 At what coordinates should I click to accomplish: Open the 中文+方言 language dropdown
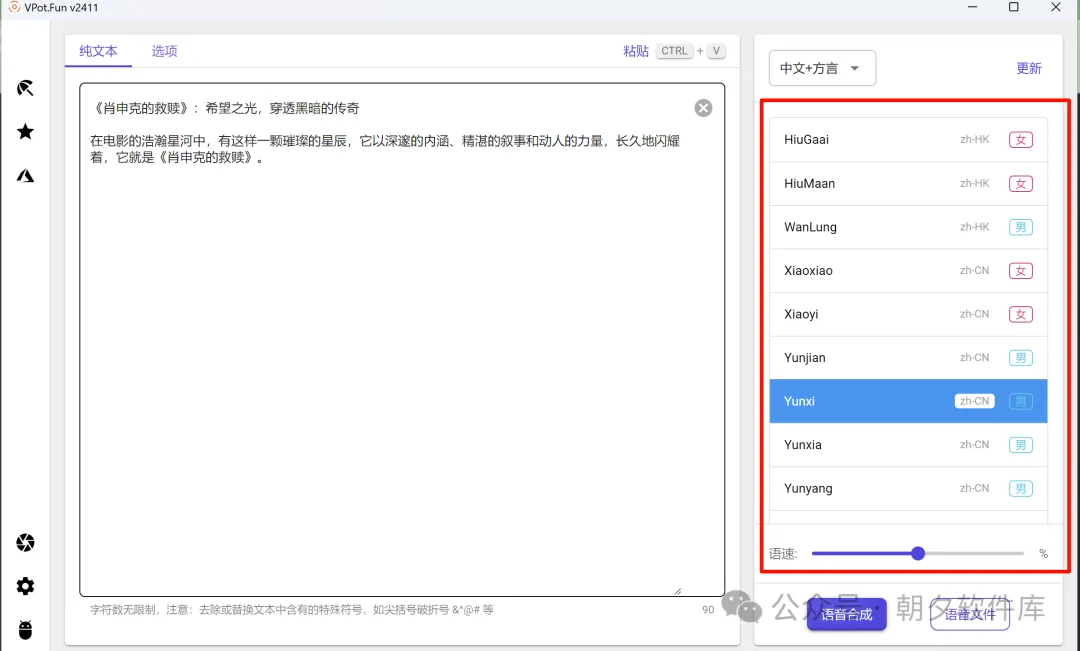pos(822,67)
